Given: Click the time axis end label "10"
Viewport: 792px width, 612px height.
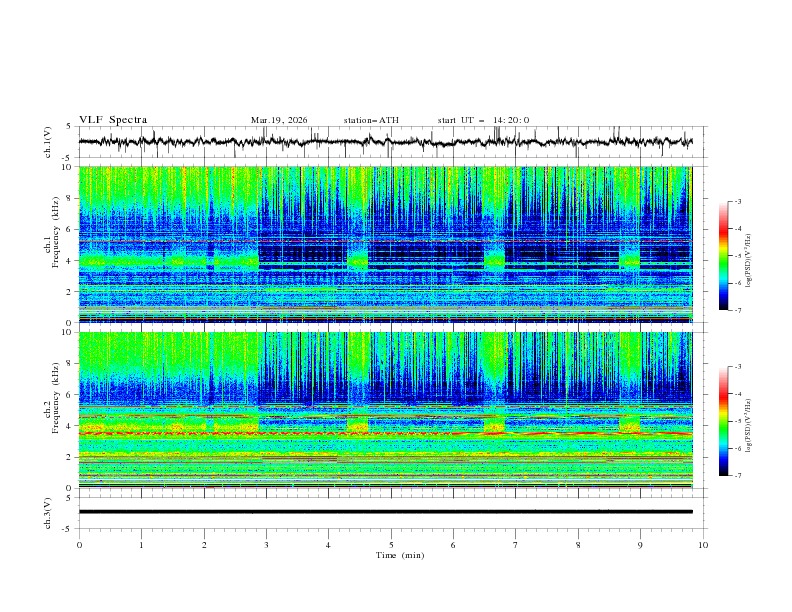Looking at the screenshot, I should (703, 545).
